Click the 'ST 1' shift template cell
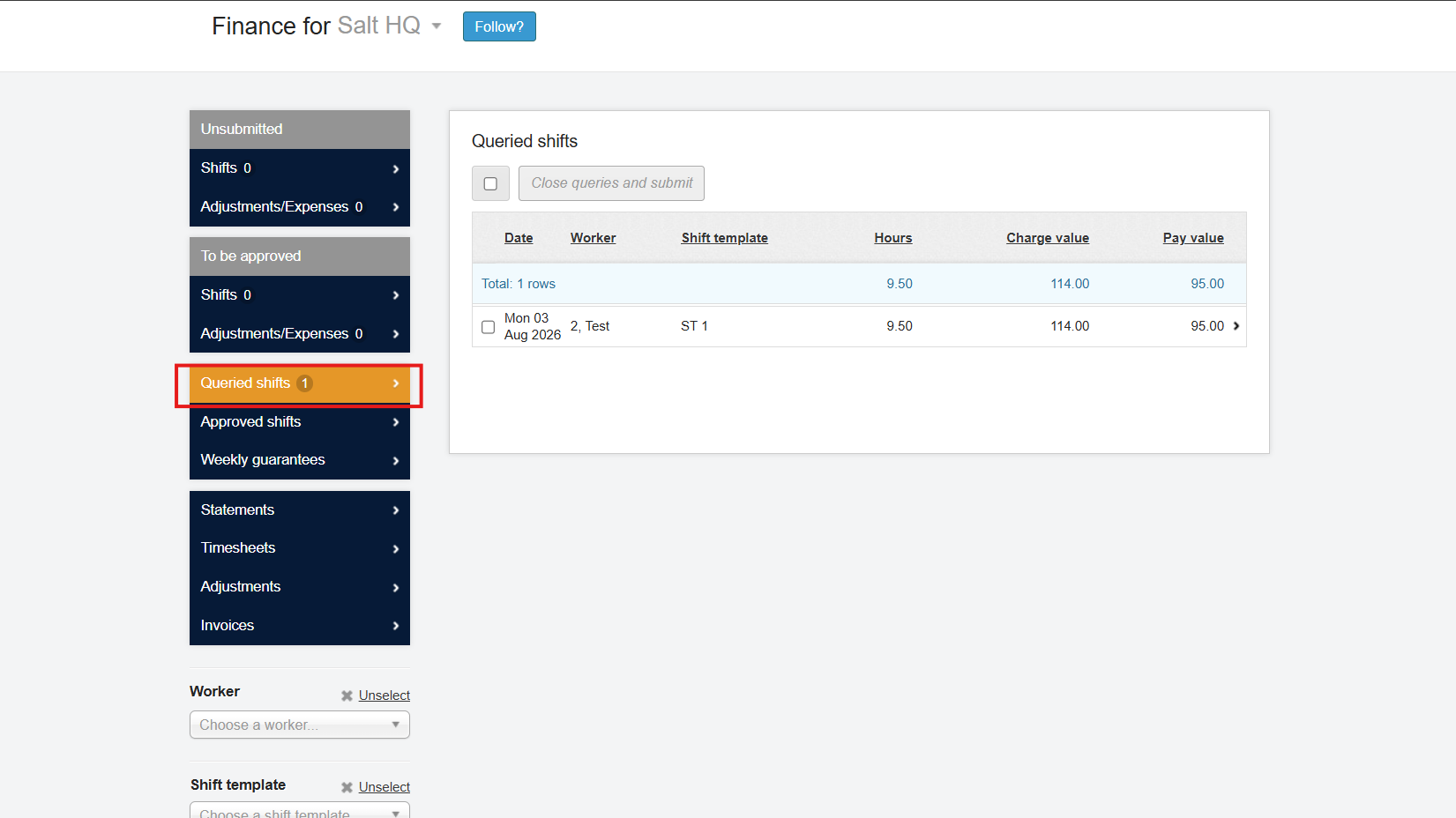 pos(694,326)
